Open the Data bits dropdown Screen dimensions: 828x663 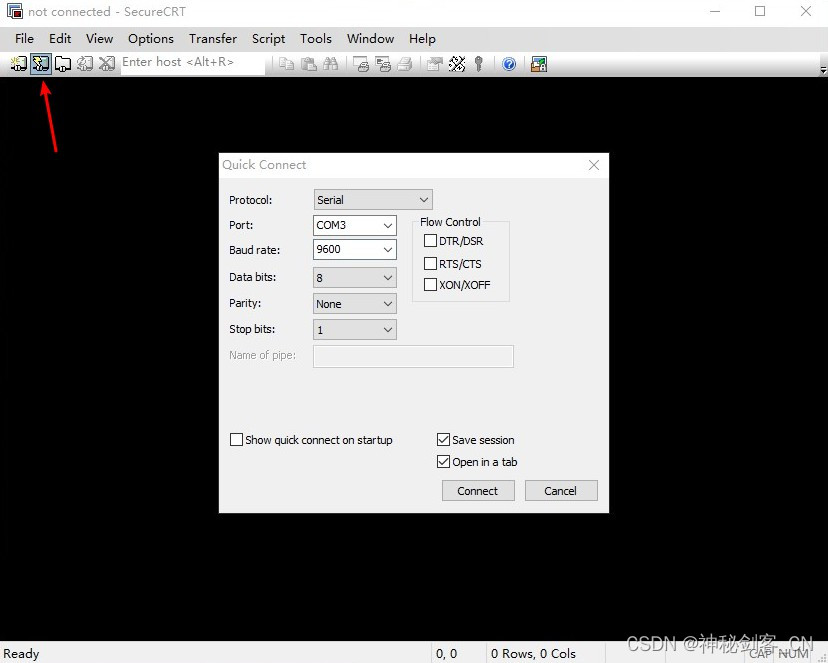click(355, 278)
